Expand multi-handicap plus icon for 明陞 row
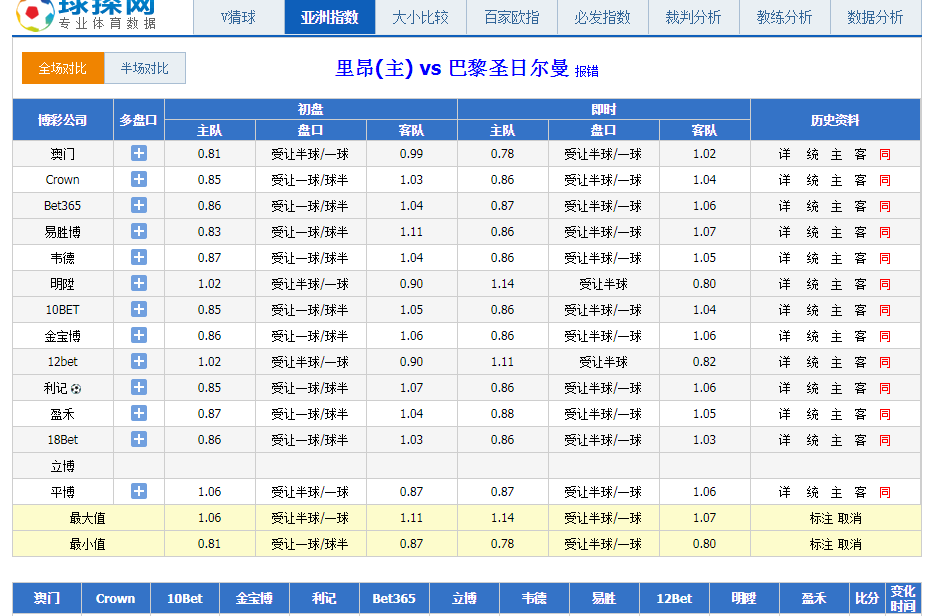 [139, 284]
